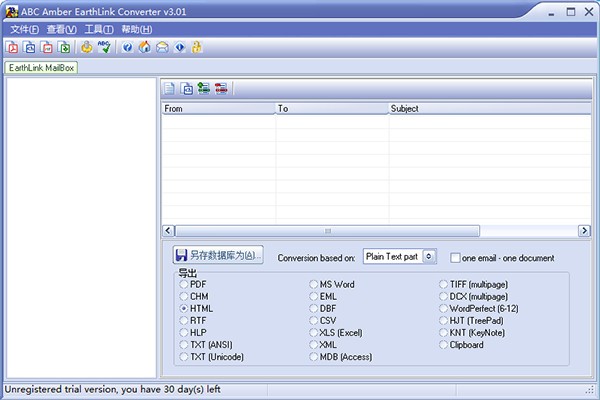Screen dimensions: 600x400
Task: Click the red deselect messages icon
Action: 220,89
